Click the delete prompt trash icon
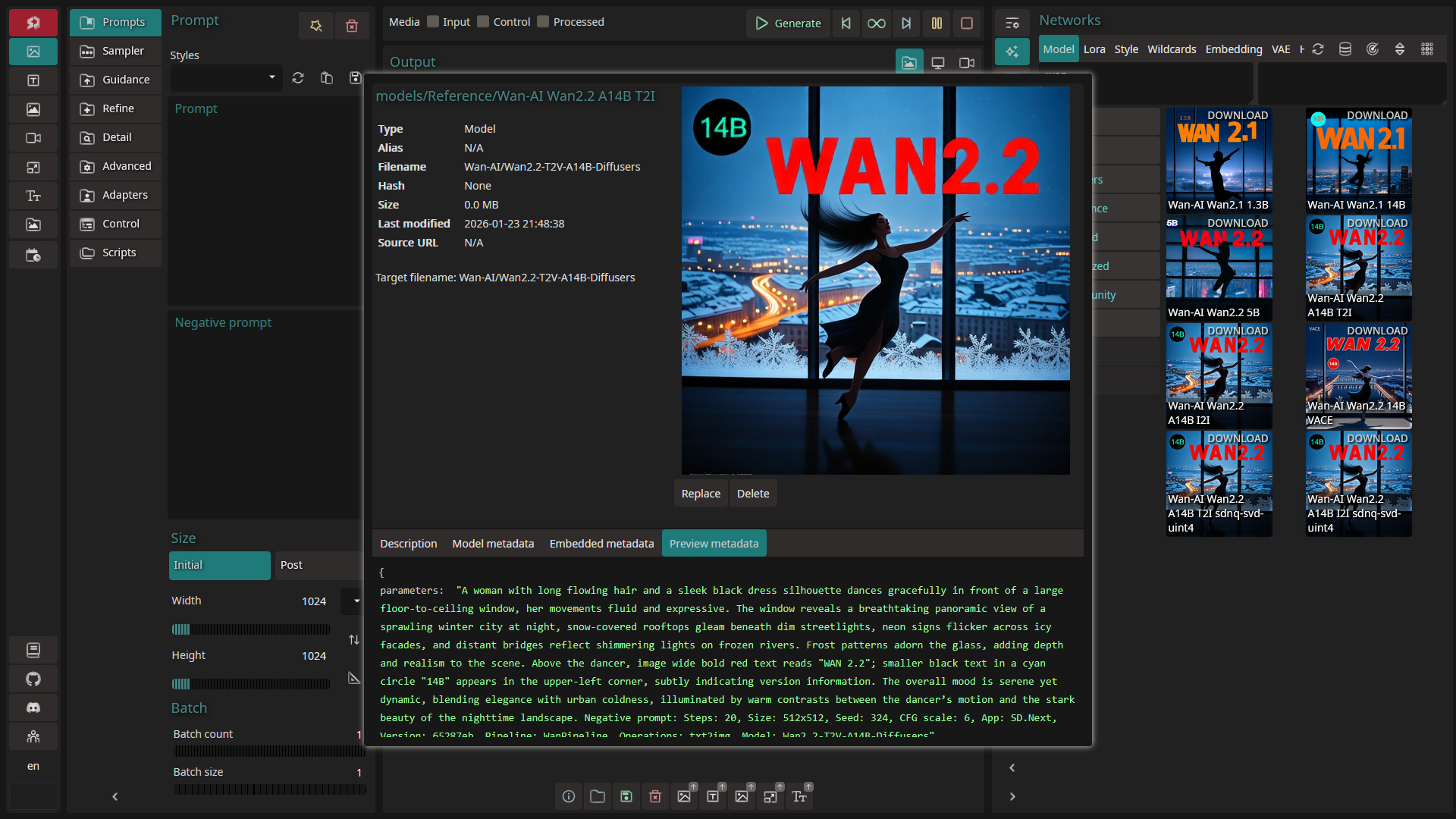Image resolution: width=1456 pixels, height=819 pixels. pyautogui.click(x=352, y=26)
